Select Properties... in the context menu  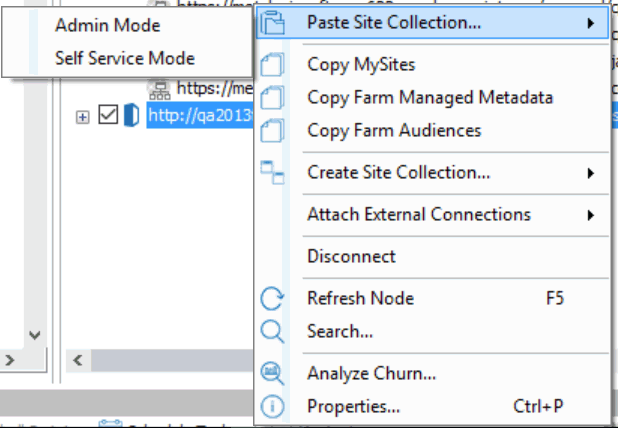[353, 406]
